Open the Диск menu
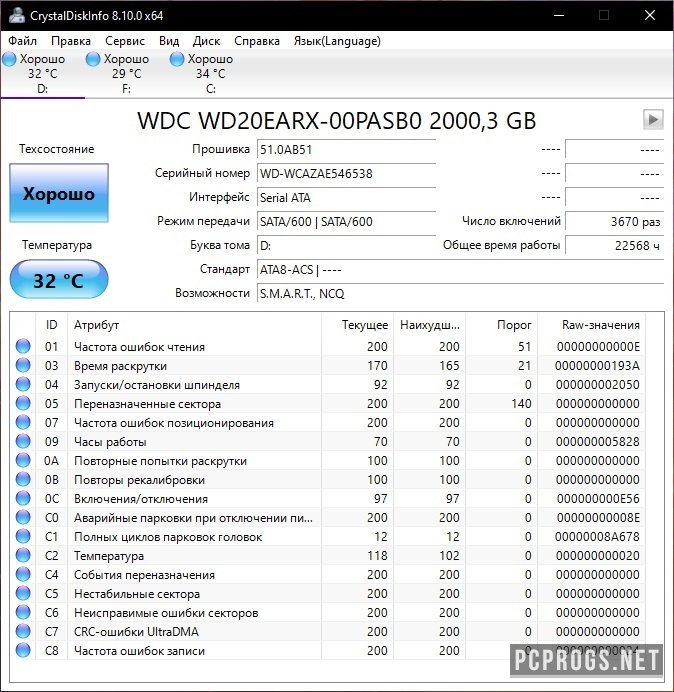The height and width of the screenshot is (692, 674). (206, 41)
